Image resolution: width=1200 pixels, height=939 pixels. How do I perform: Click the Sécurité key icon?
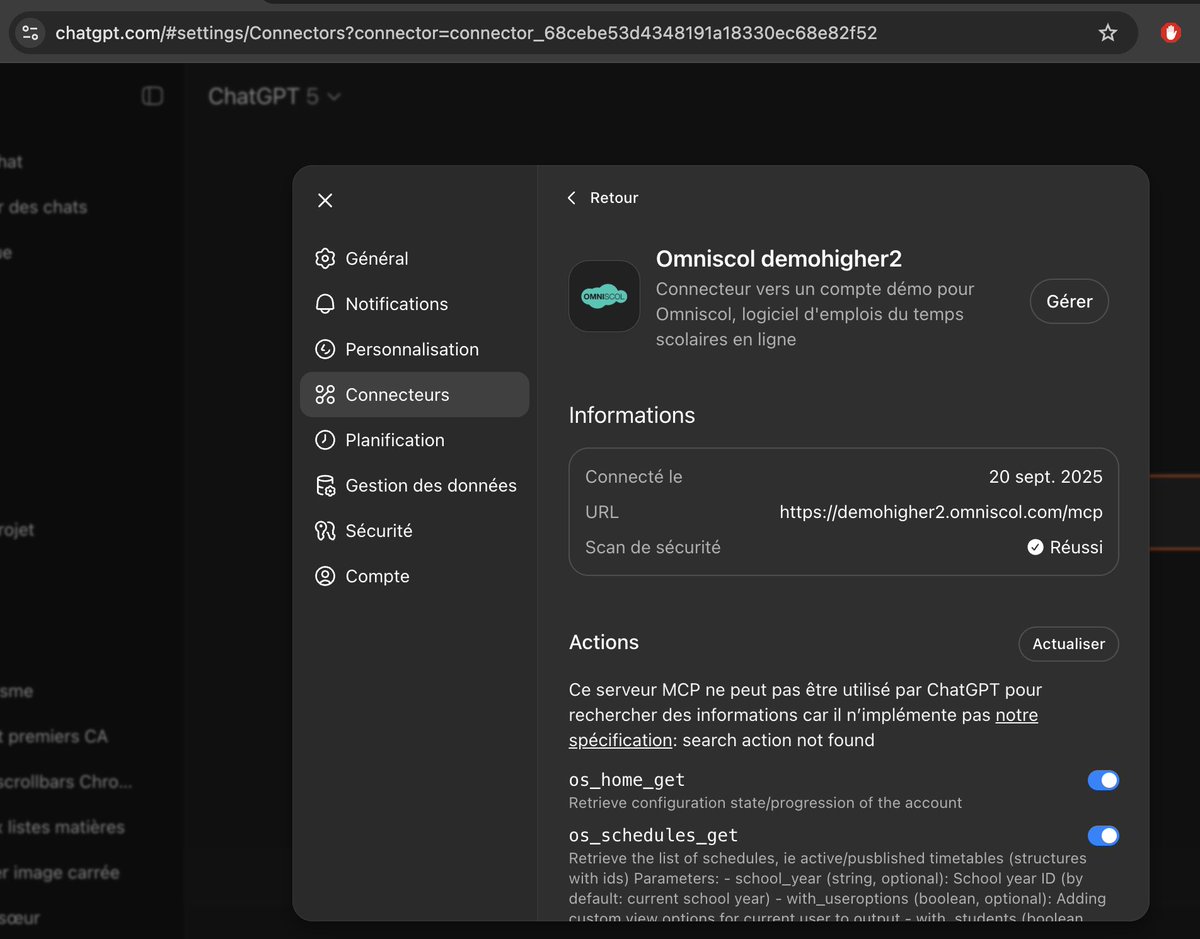pos(325,531)
